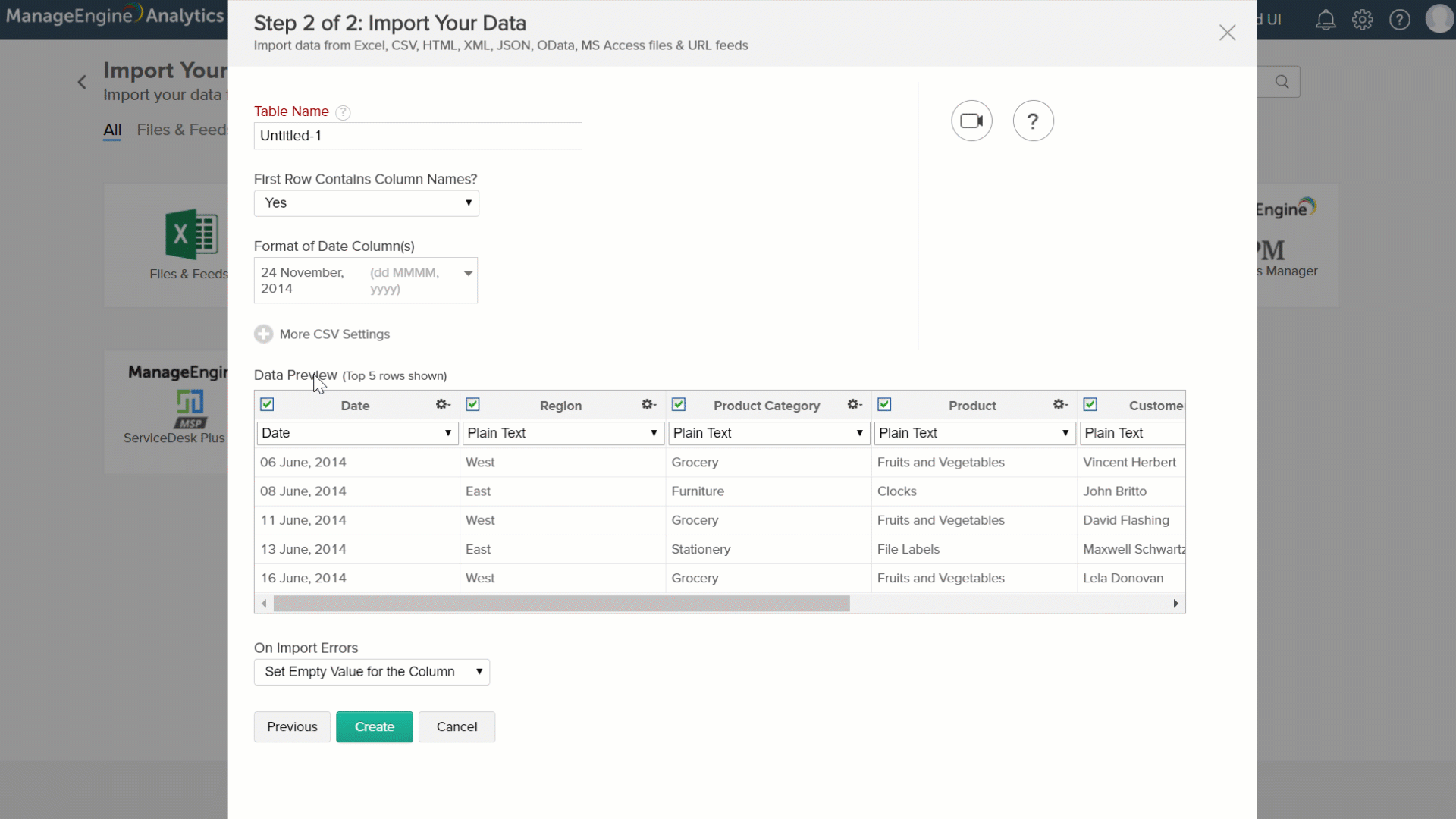Viewport: 1456px width, 819px height.
Task: Open the user profile avatar
Action: tap(1439, 19)
